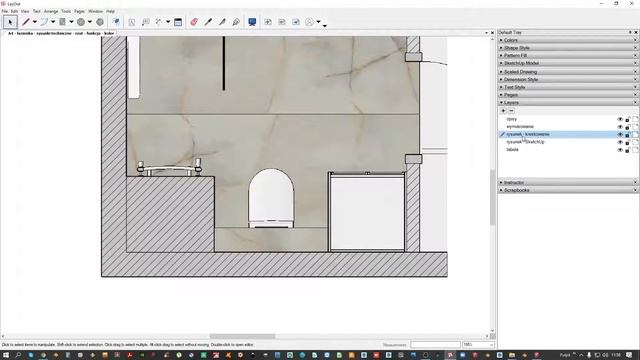Open the Line tool dropdown arrow
The width and height of the screenshot is (640, 360).
[x=35, y=22]
